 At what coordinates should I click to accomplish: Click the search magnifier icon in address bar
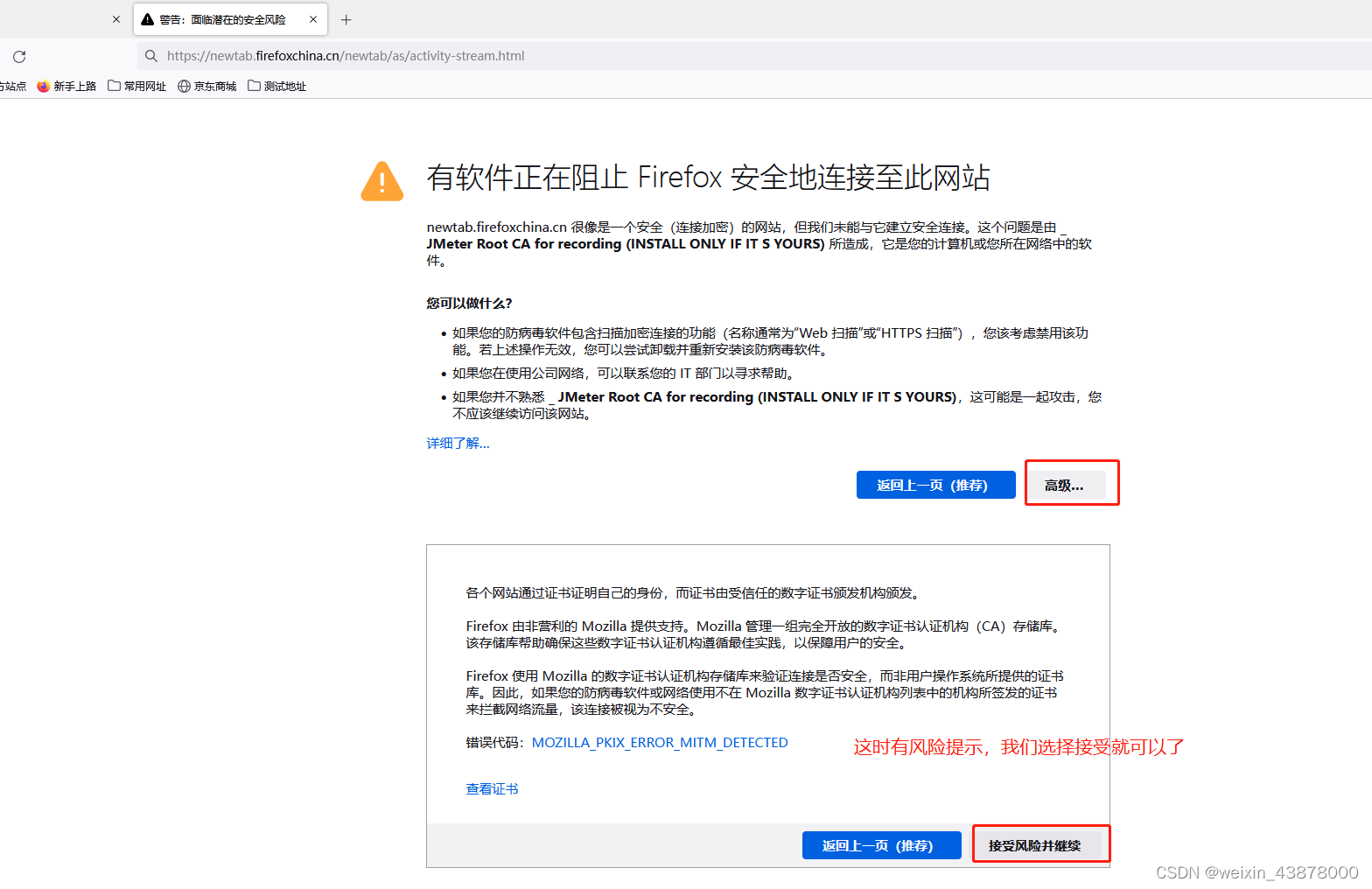point(151,56)
